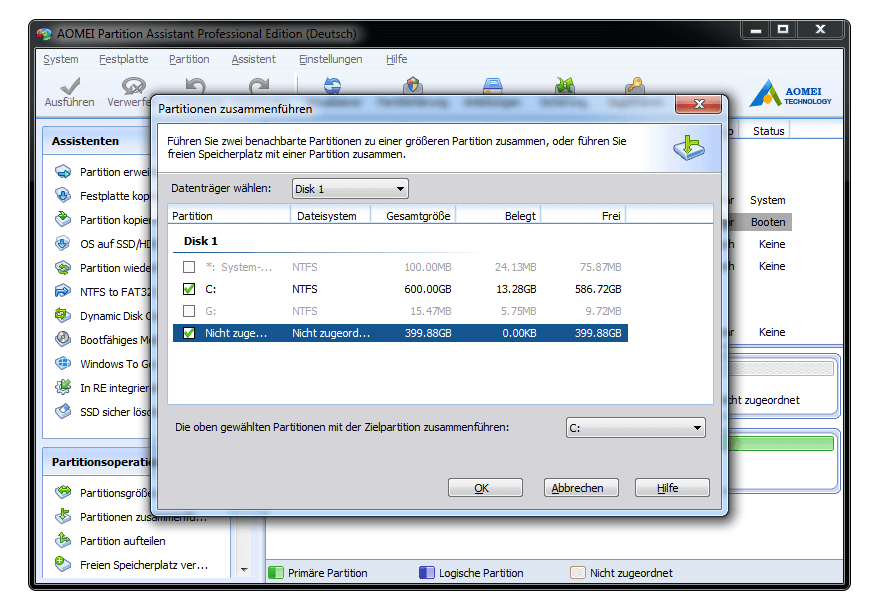The height and width of the screenshot is (609, 878).
Task: Cancel the dialog with Abbrechen
Action: point(581,488)
